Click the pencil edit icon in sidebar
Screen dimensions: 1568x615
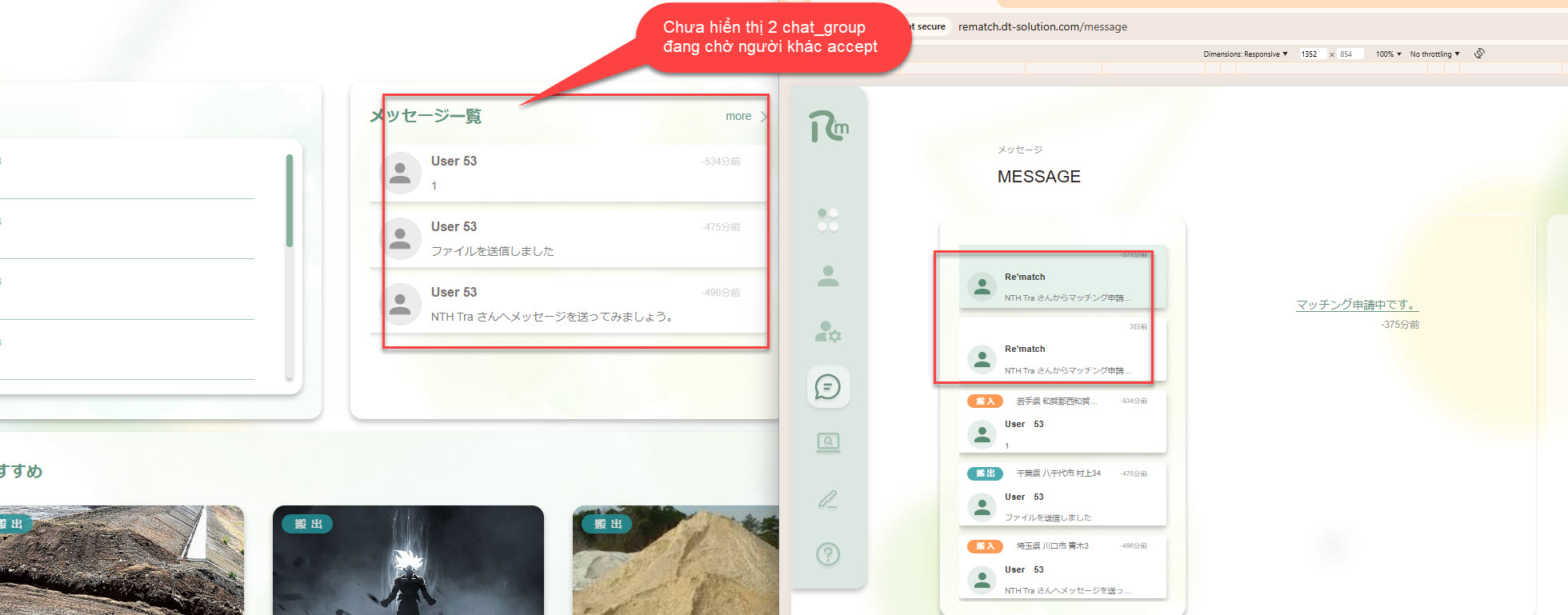click(x=828, y=500)
